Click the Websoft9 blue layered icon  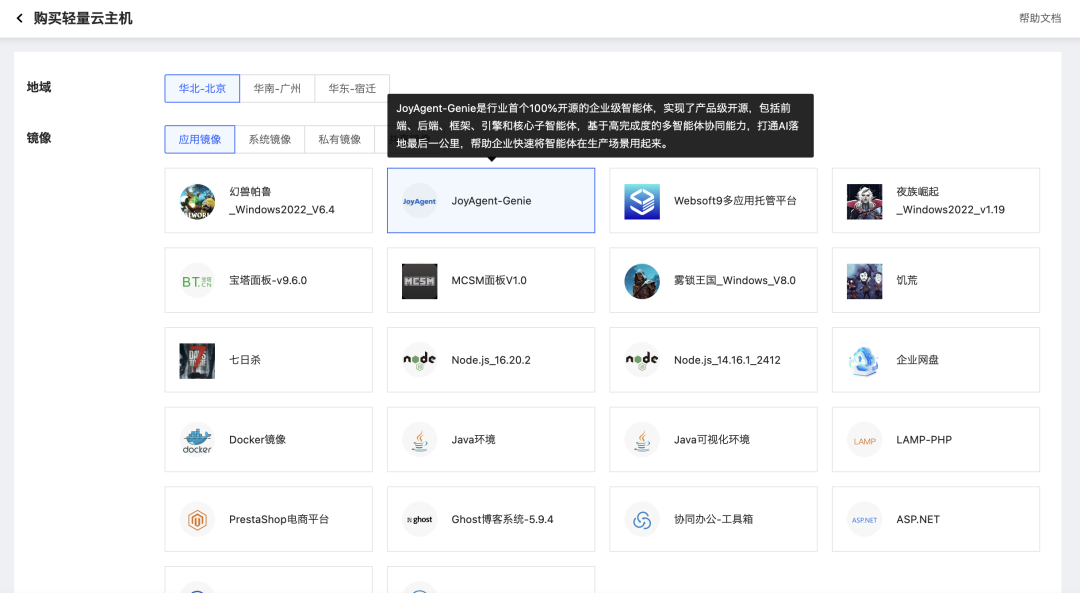[642, 201]
